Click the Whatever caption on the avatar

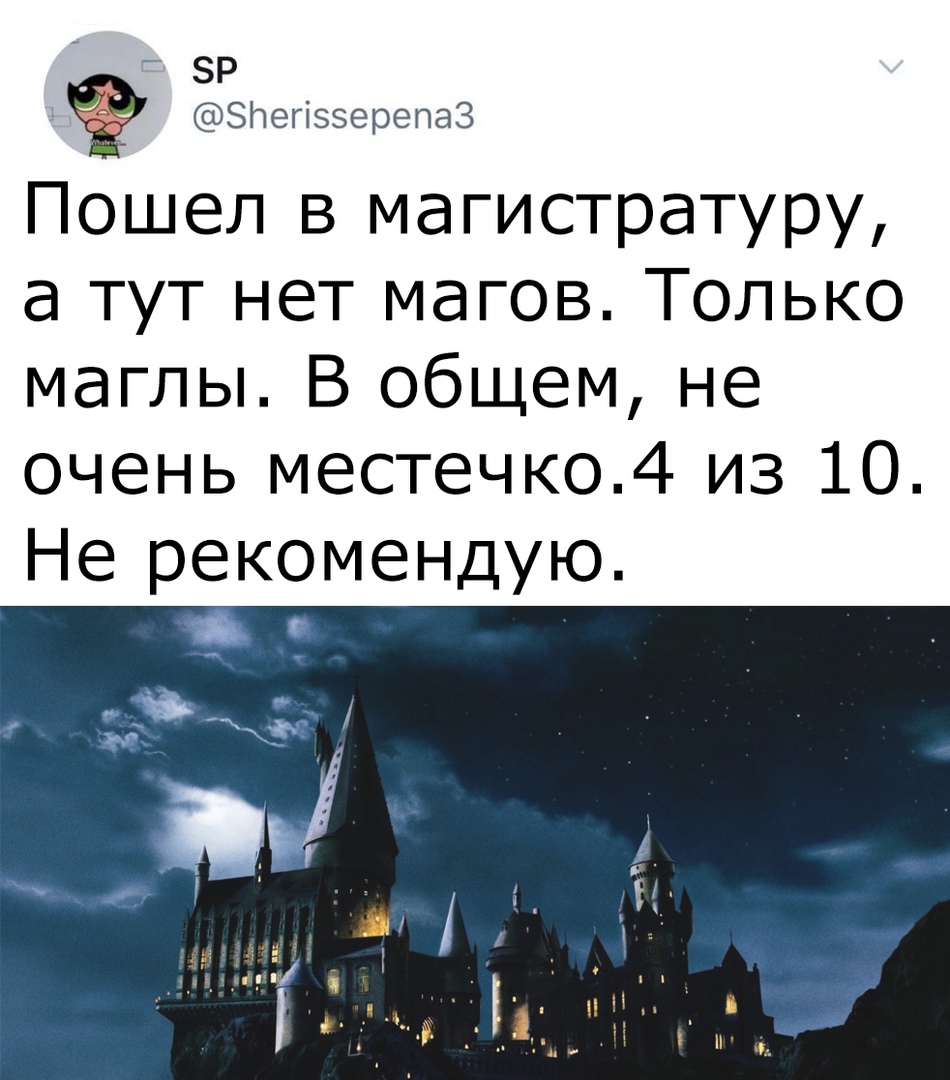108,143
